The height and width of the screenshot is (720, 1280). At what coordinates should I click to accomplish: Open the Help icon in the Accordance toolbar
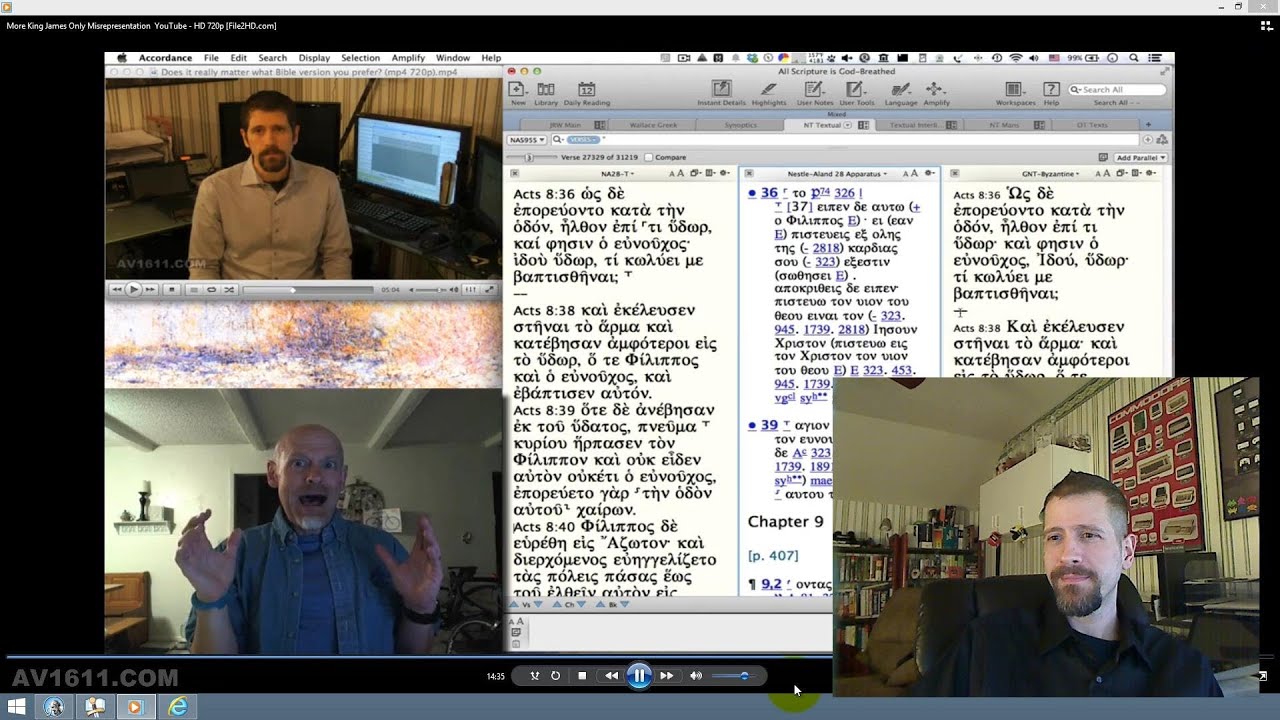click(1051, 89)
